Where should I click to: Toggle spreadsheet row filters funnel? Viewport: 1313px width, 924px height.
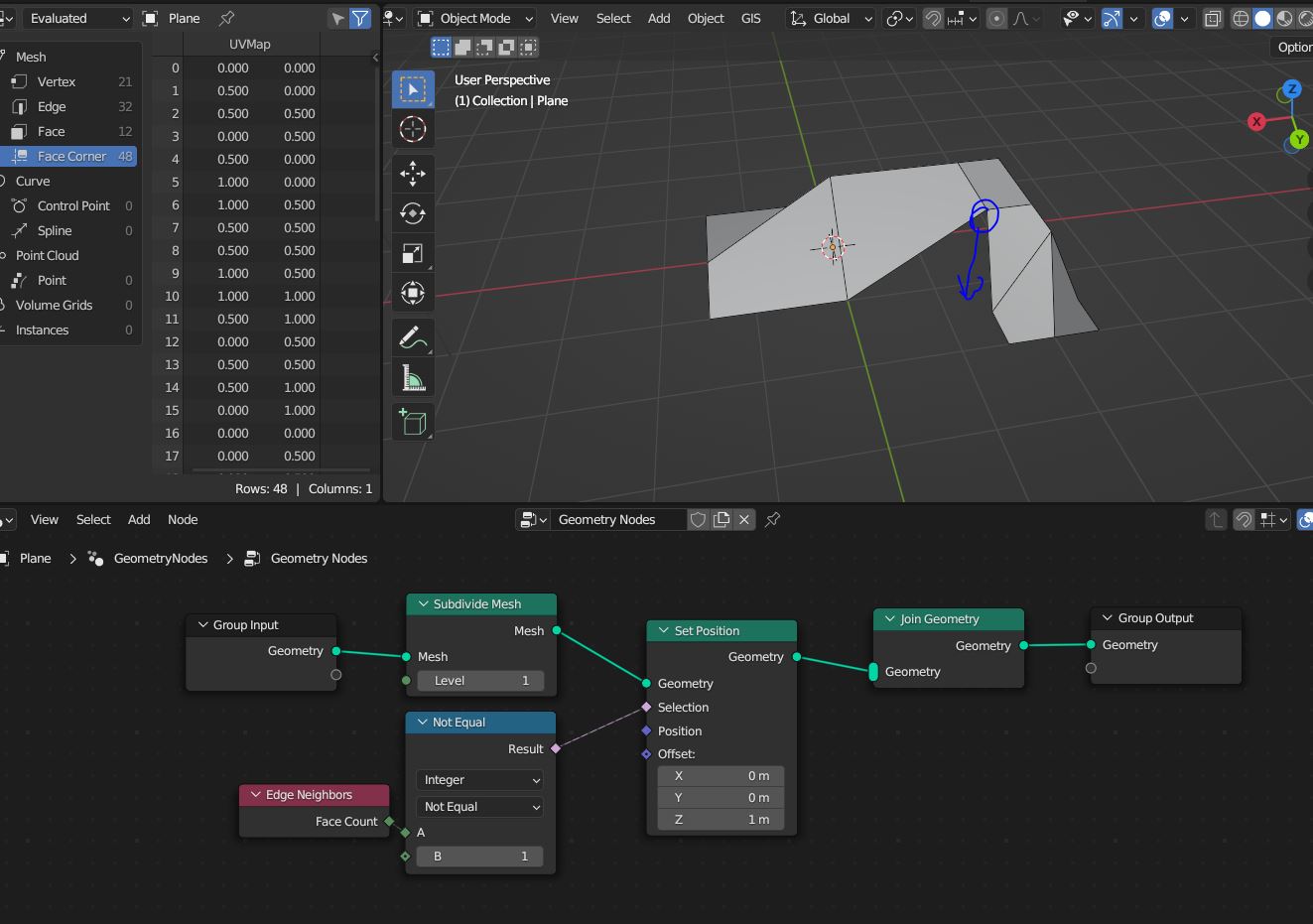point(360,18)
